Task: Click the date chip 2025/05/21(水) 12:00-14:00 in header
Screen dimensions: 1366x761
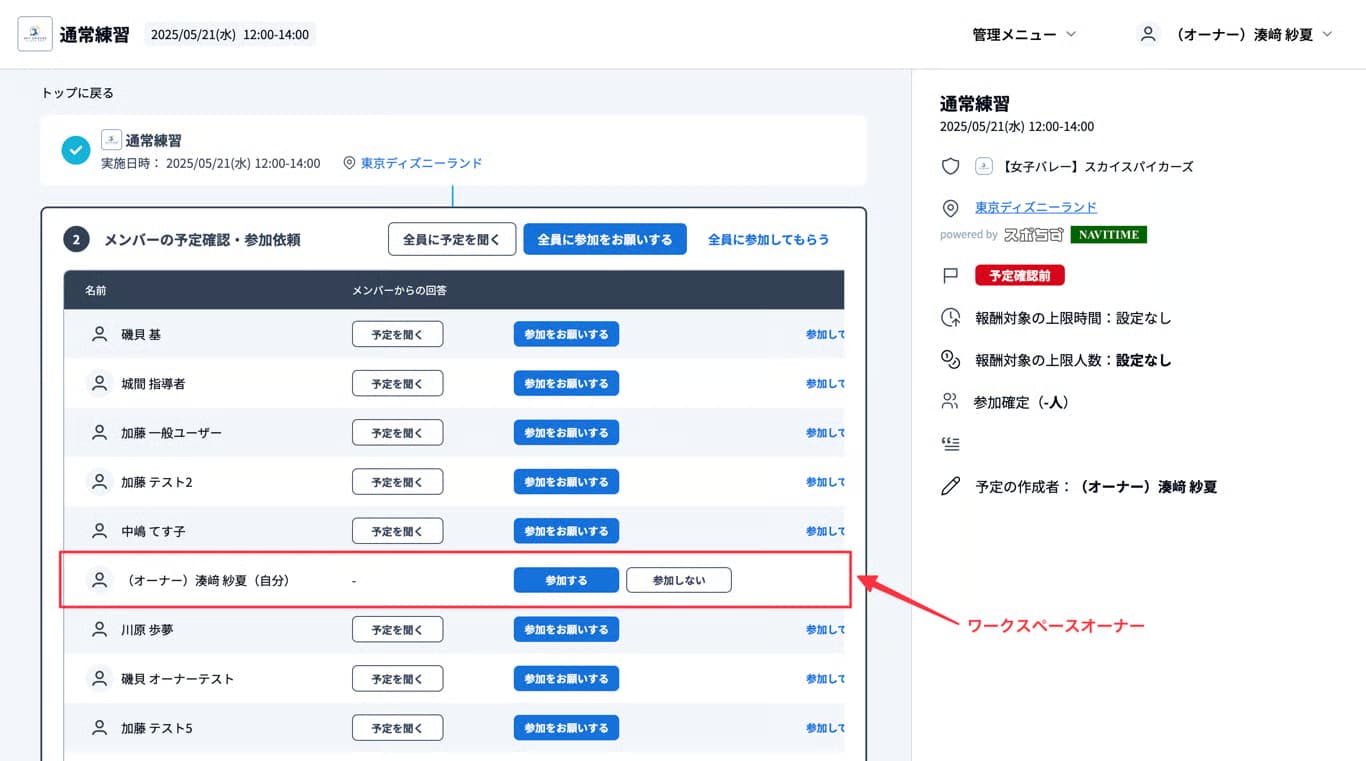Action: pyautogui.click(x=229, y=33)
